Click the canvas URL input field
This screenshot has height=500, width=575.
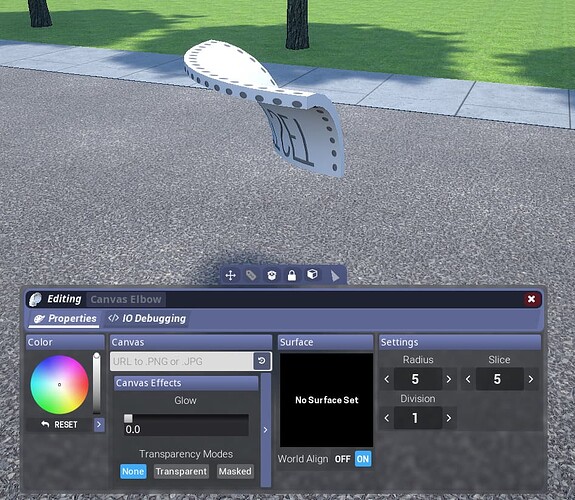[182, 361]
